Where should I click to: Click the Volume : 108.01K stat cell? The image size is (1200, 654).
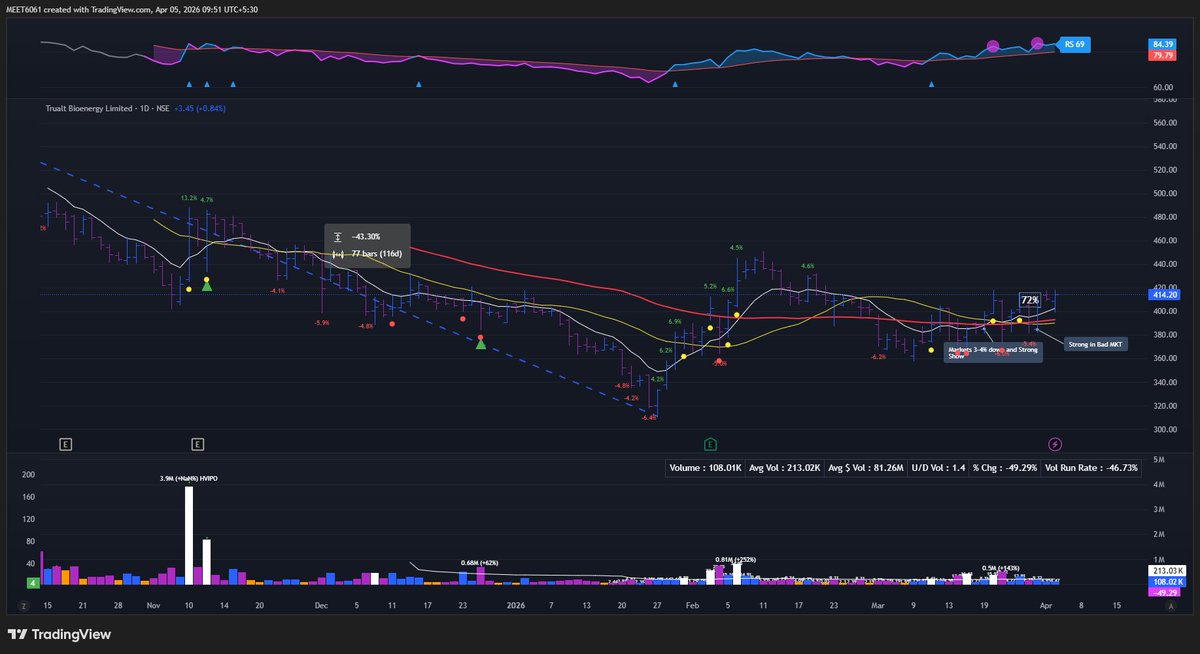coord(705,467)
